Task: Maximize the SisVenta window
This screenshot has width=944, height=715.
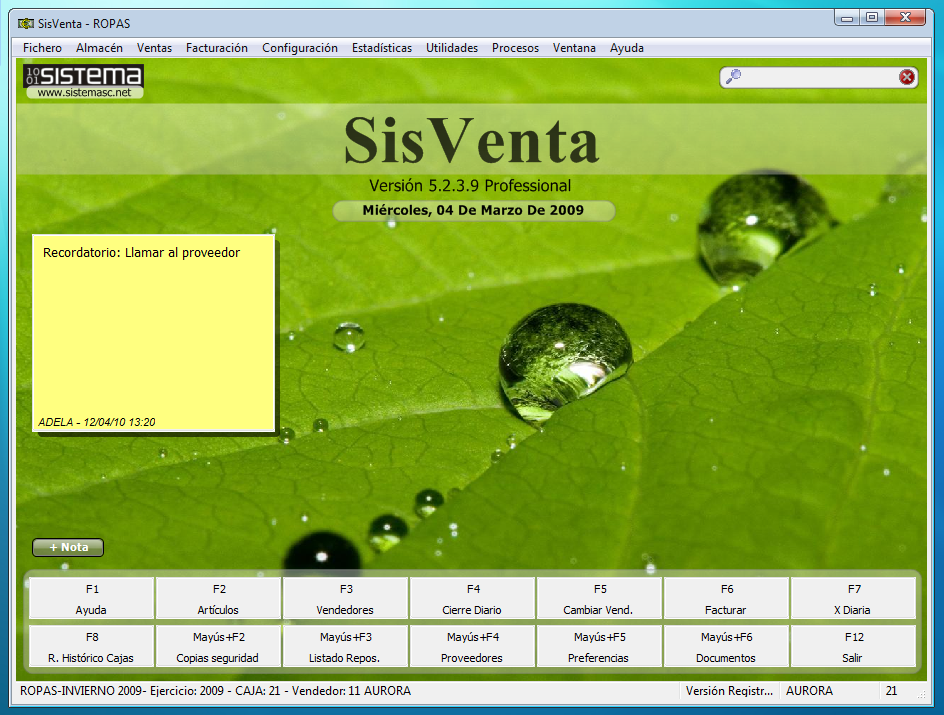Action: click(x=872, y=18)
